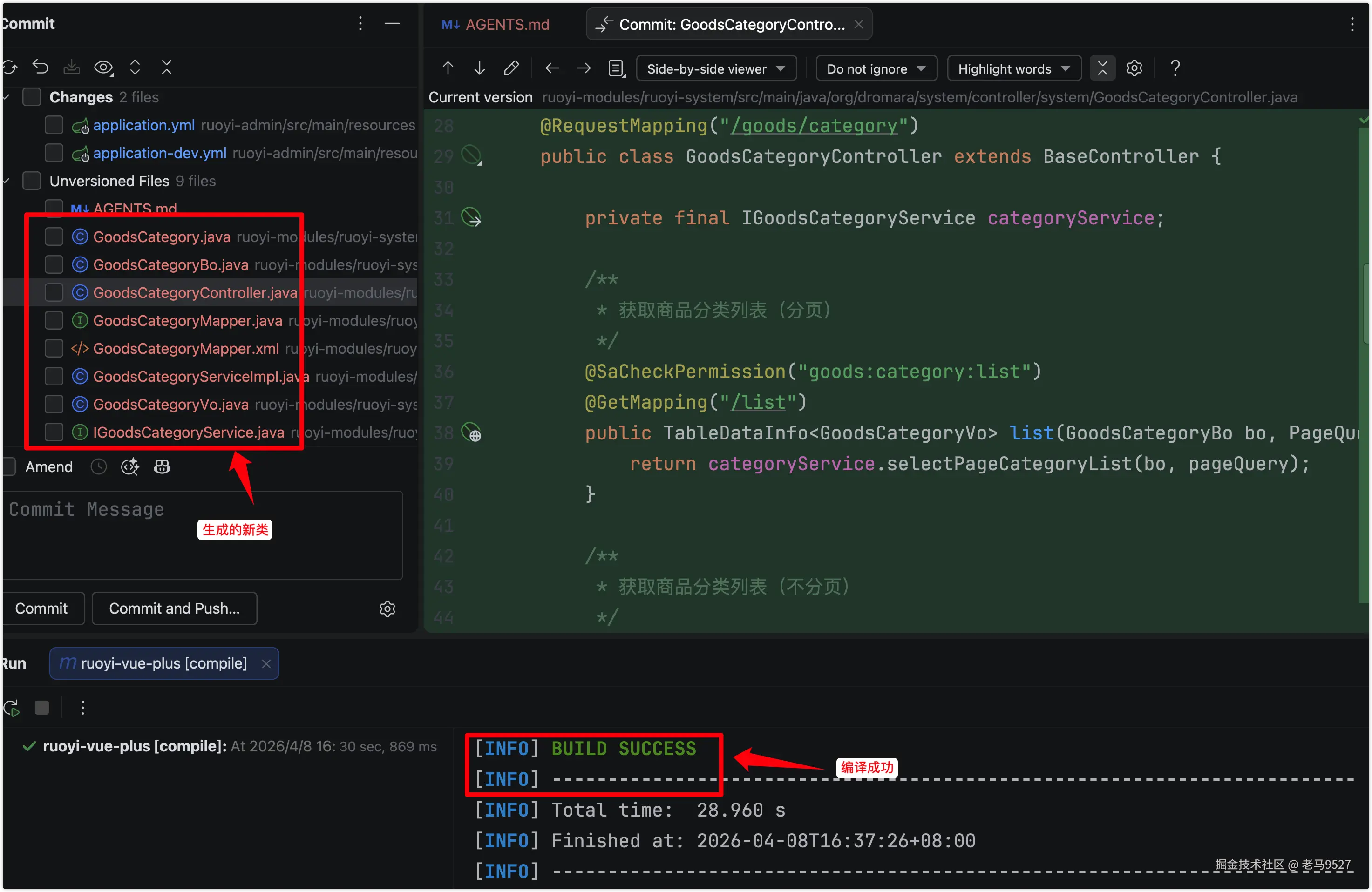Click the diff viewer settings gear
Image resolution: width=1372 pixels, height=892 pixels.
[x=1134, y=68]
